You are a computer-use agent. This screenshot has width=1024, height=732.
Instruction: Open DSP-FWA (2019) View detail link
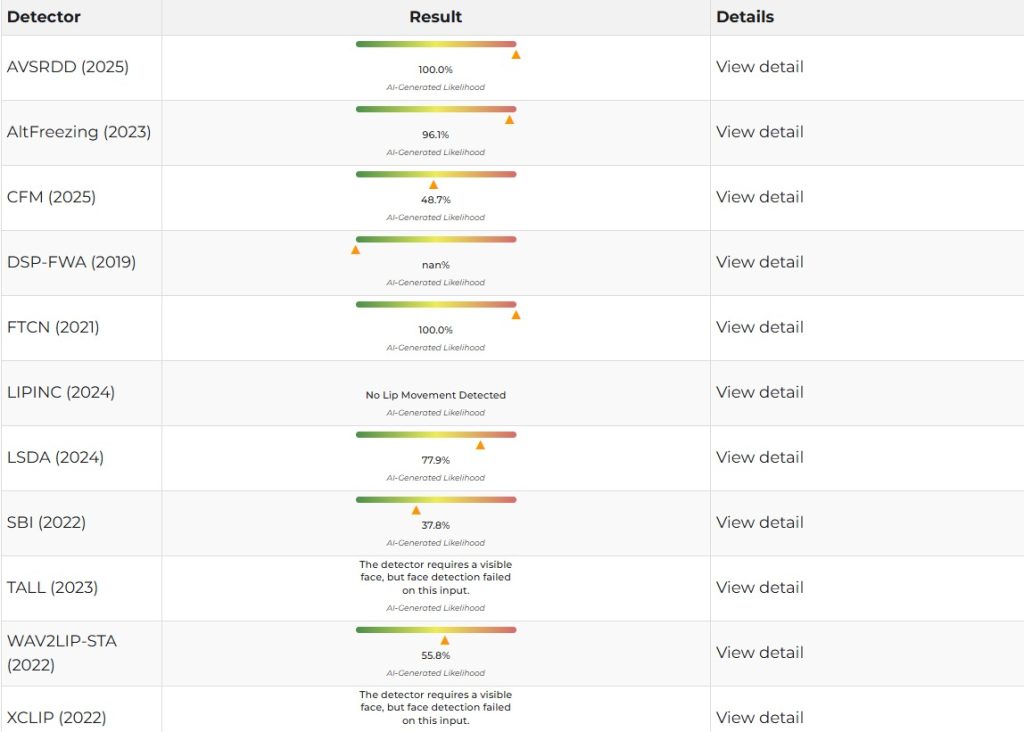[x=760, y=262]
